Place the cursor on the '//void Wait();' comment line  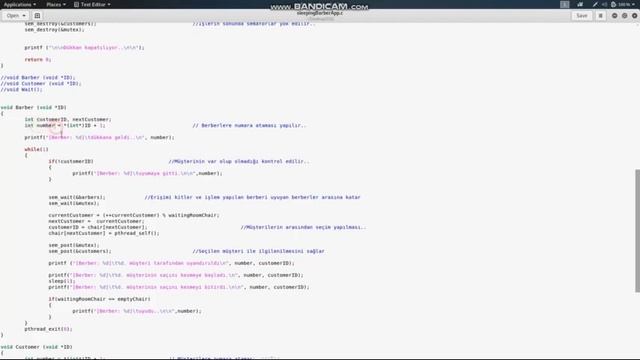[21, 89]
